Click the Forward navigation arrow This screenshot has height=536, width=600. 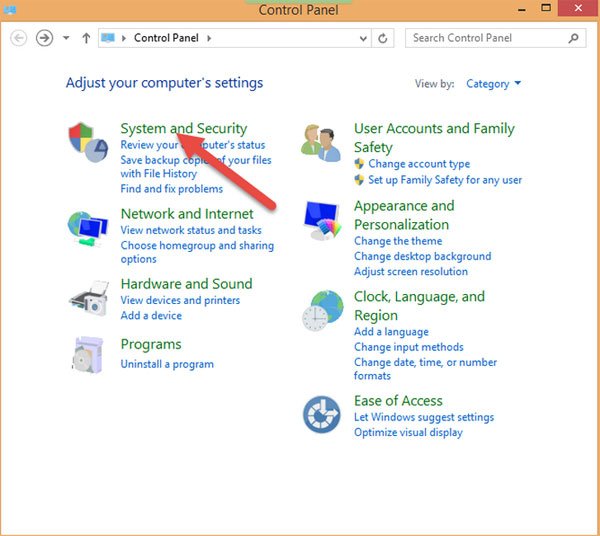pos(44,38)
